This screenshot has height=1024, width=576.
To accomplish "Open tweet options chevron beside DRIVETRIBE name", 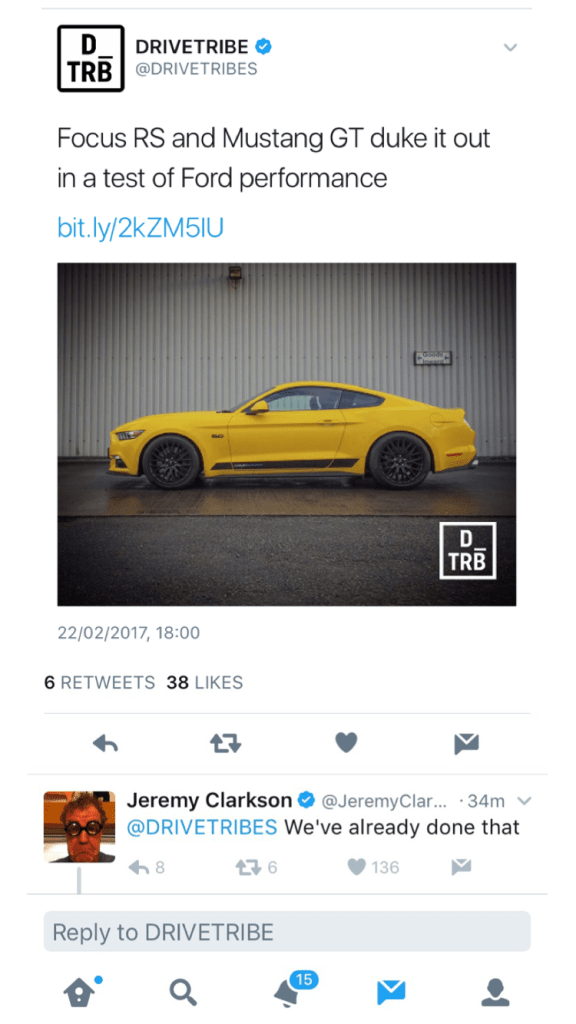I will (x=510, y=48).
